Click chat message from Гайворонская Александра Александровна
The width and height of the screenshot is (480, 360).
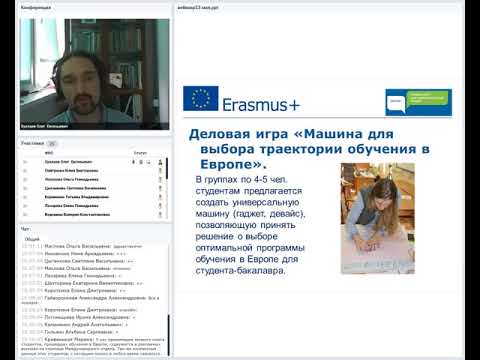pyautogui.click(x=91, y=300)
